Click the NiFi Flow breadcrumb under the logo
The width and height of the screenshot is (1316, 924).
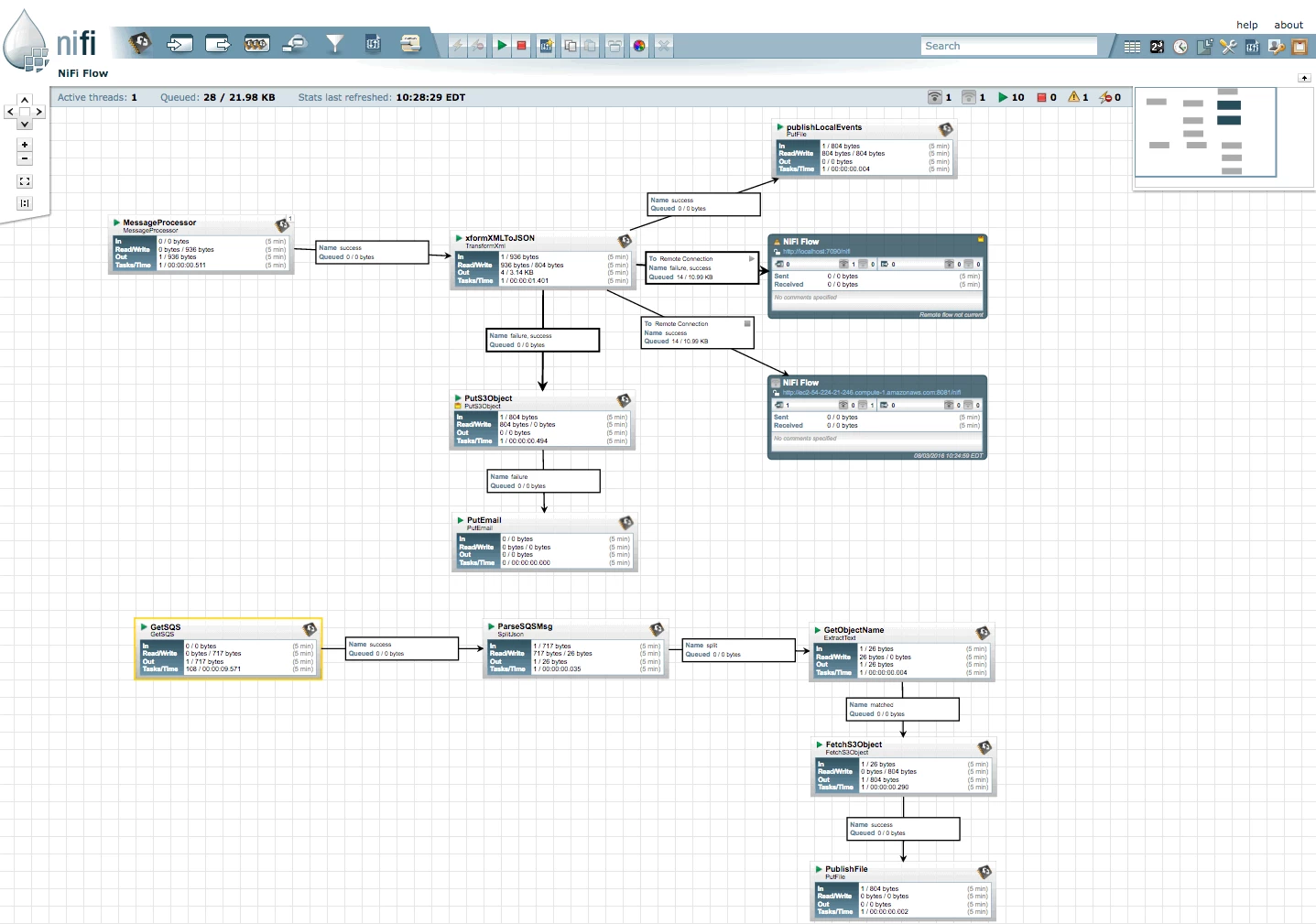pyautogui.click(x=82, y=73)
